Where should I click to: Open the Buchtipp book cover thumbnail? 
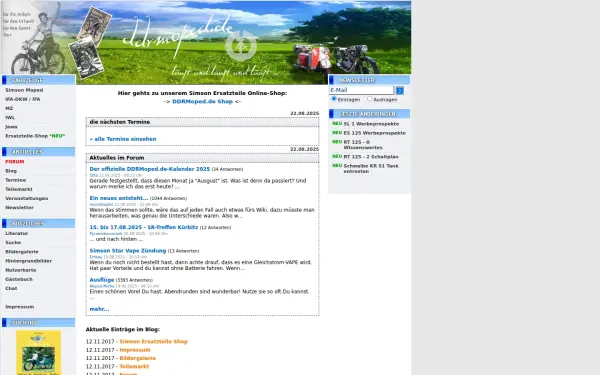click(38, 353)
